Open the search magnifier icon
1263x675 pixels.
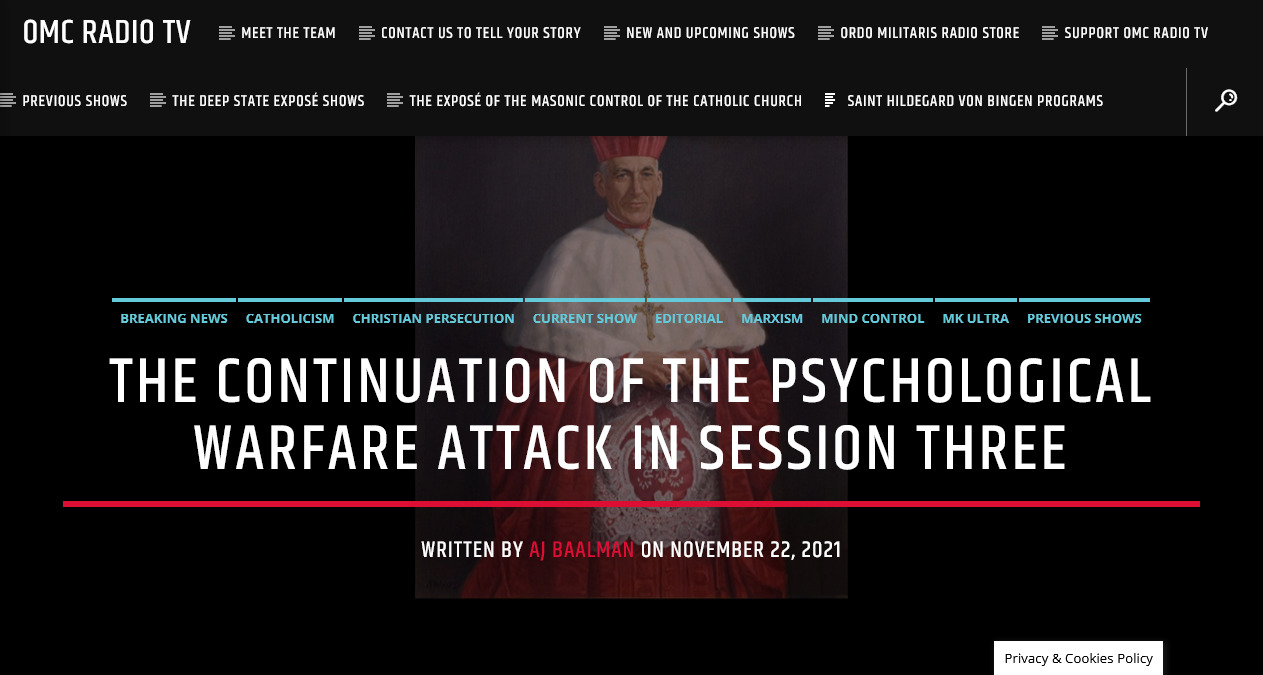(1225, 101)
